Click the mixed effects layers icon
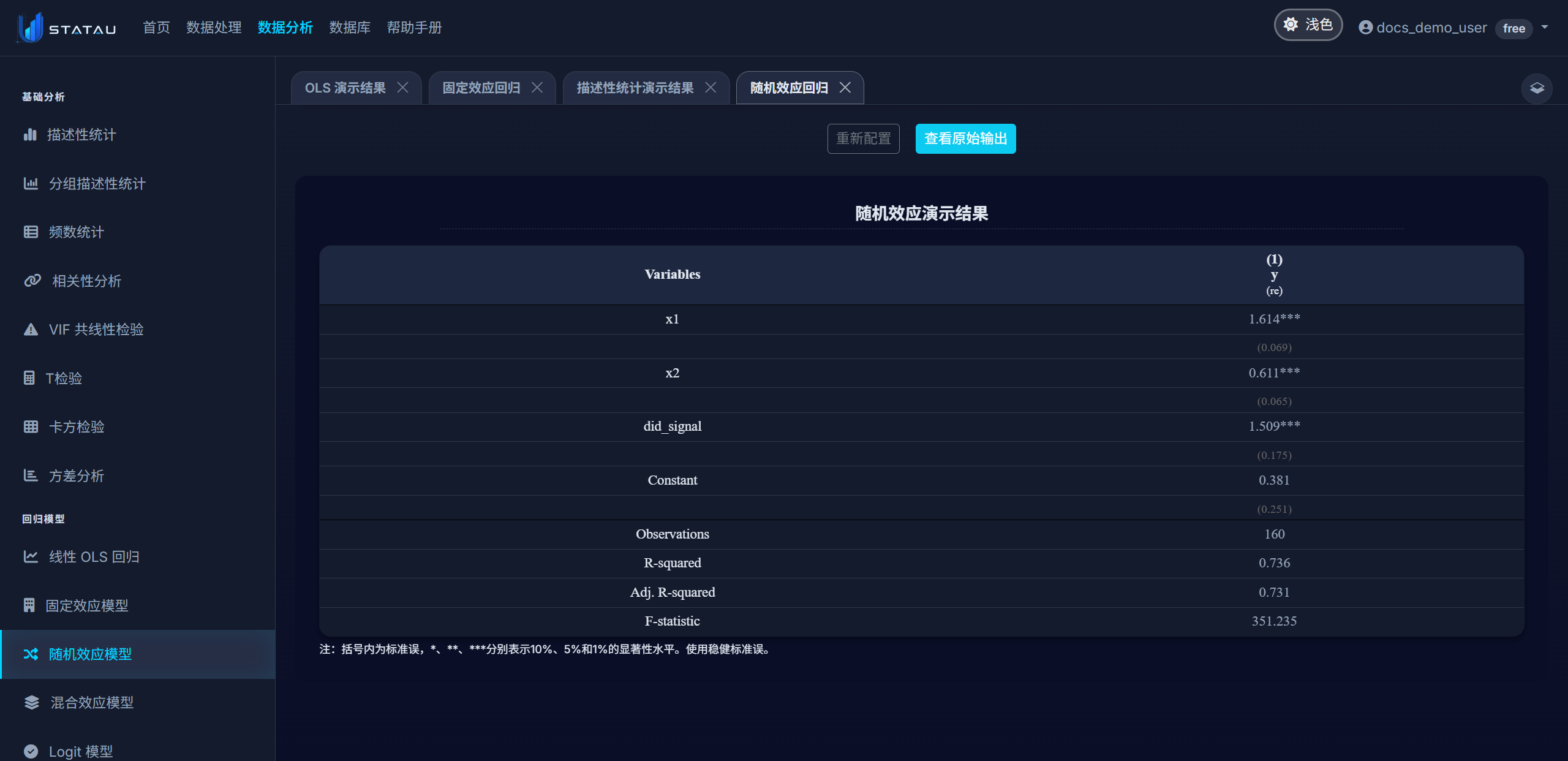The height and width of the screenshot is (761, 1568). [x=32, y=702]
